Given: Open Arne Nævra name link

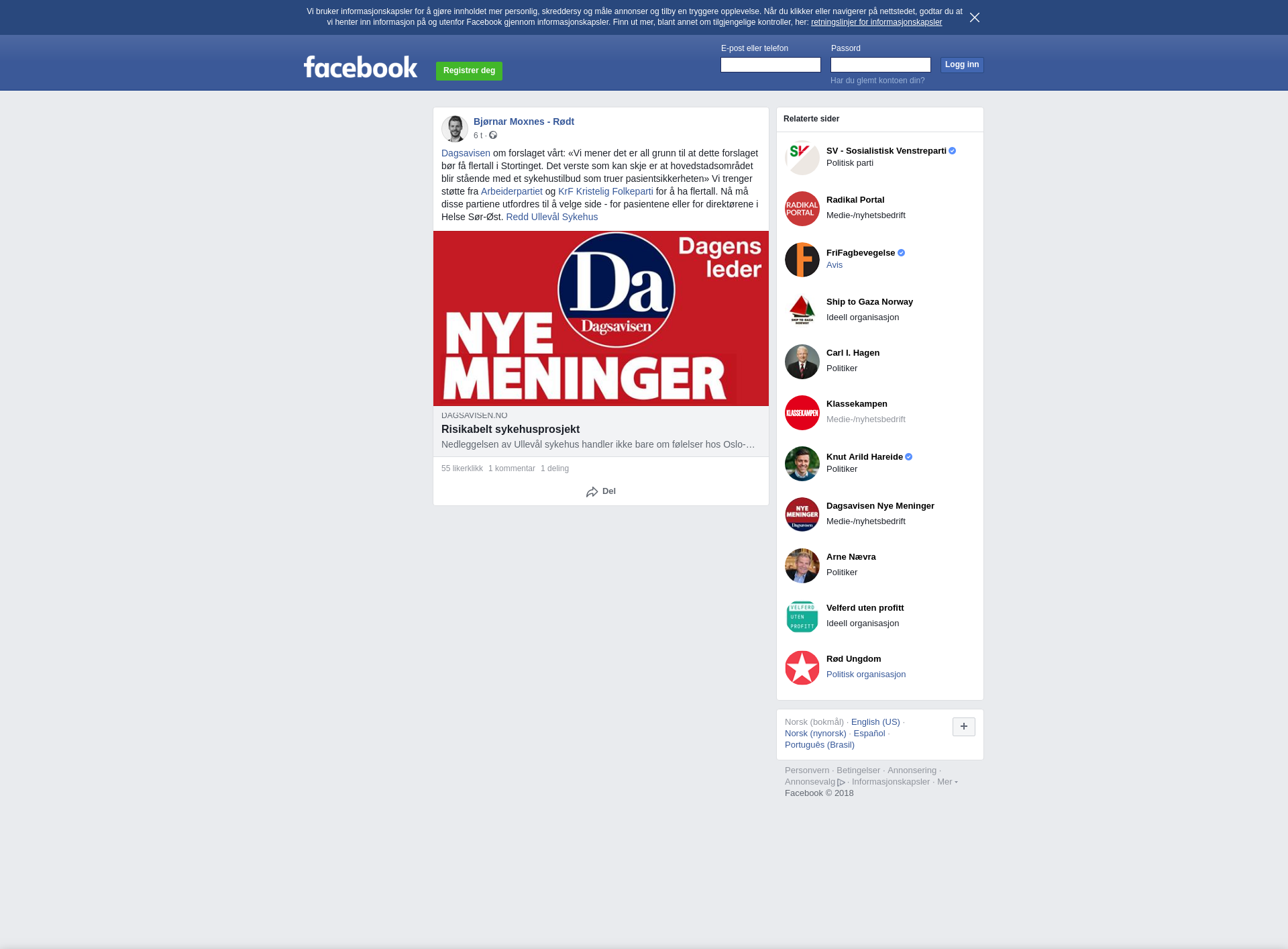Looking at the screenshot, I should click(x=851, y=557).
